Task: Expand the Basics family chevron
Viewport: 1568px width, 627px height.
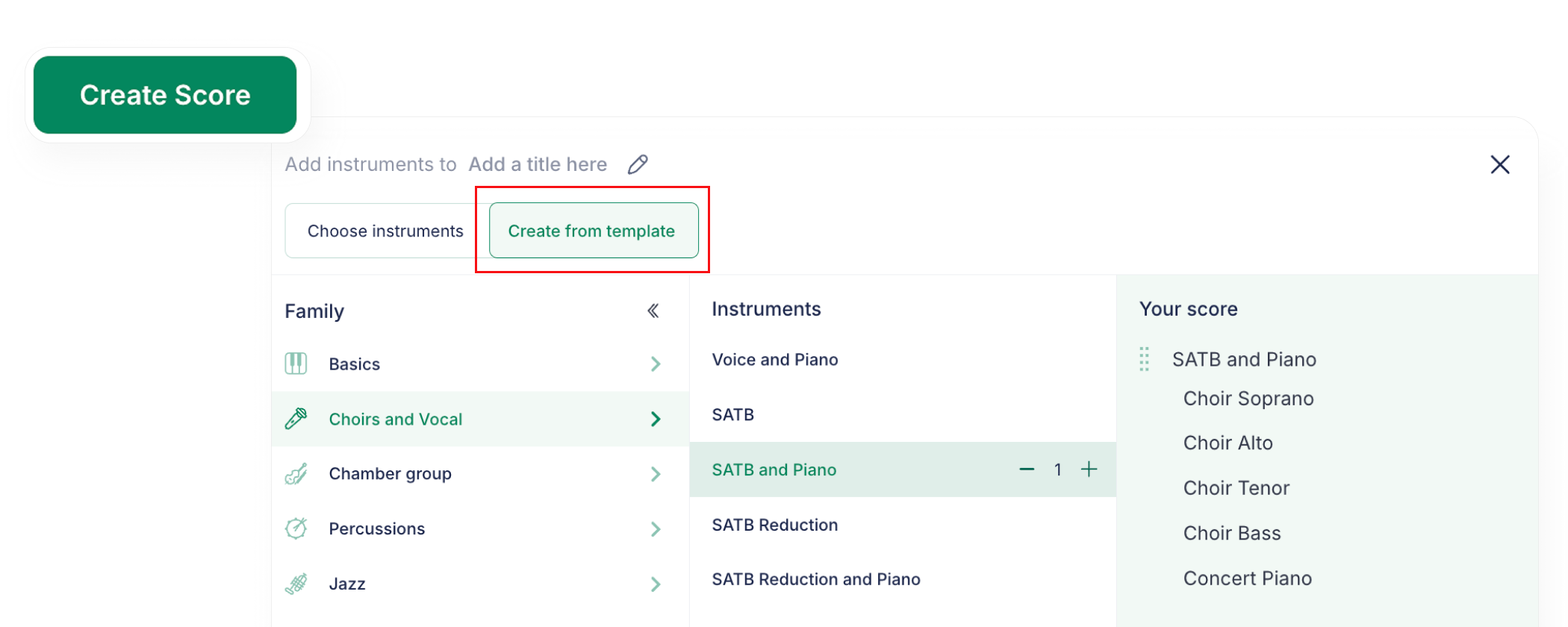Action: 656,364
